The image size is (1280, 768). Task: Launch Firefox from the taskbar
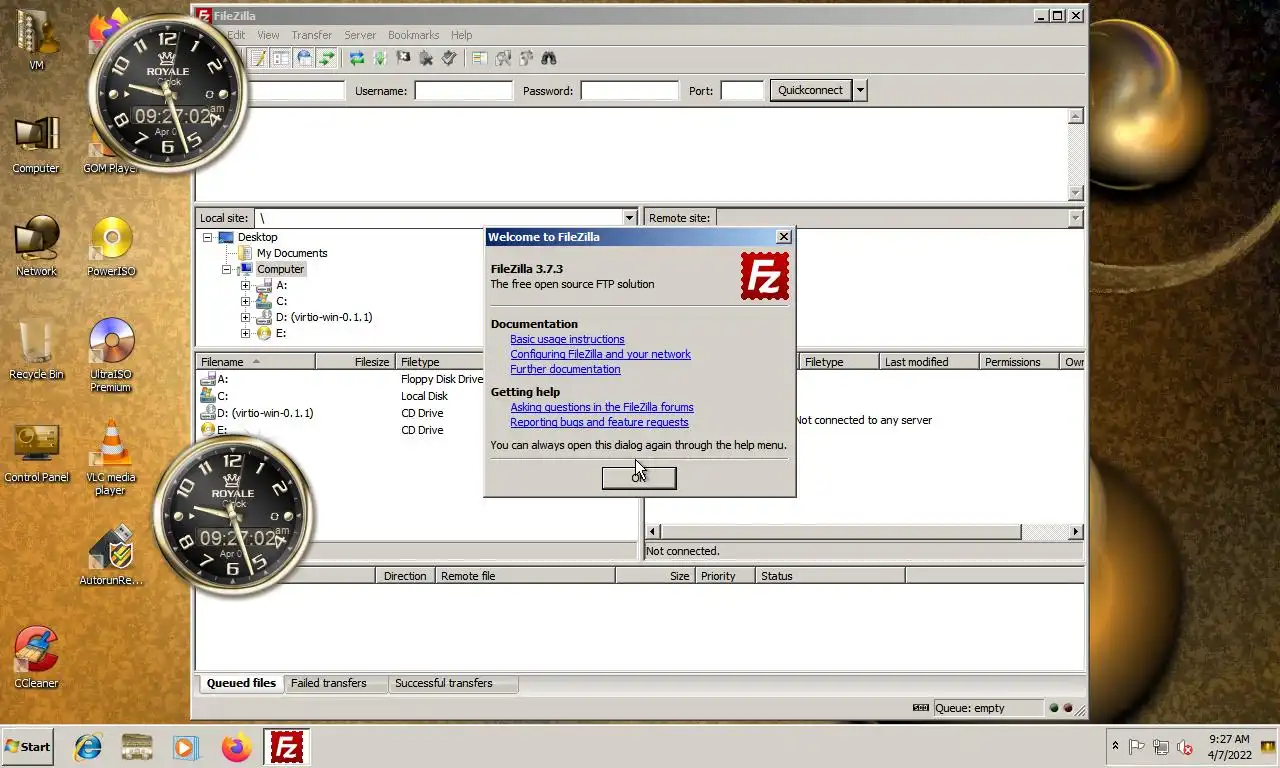[237, 747]
